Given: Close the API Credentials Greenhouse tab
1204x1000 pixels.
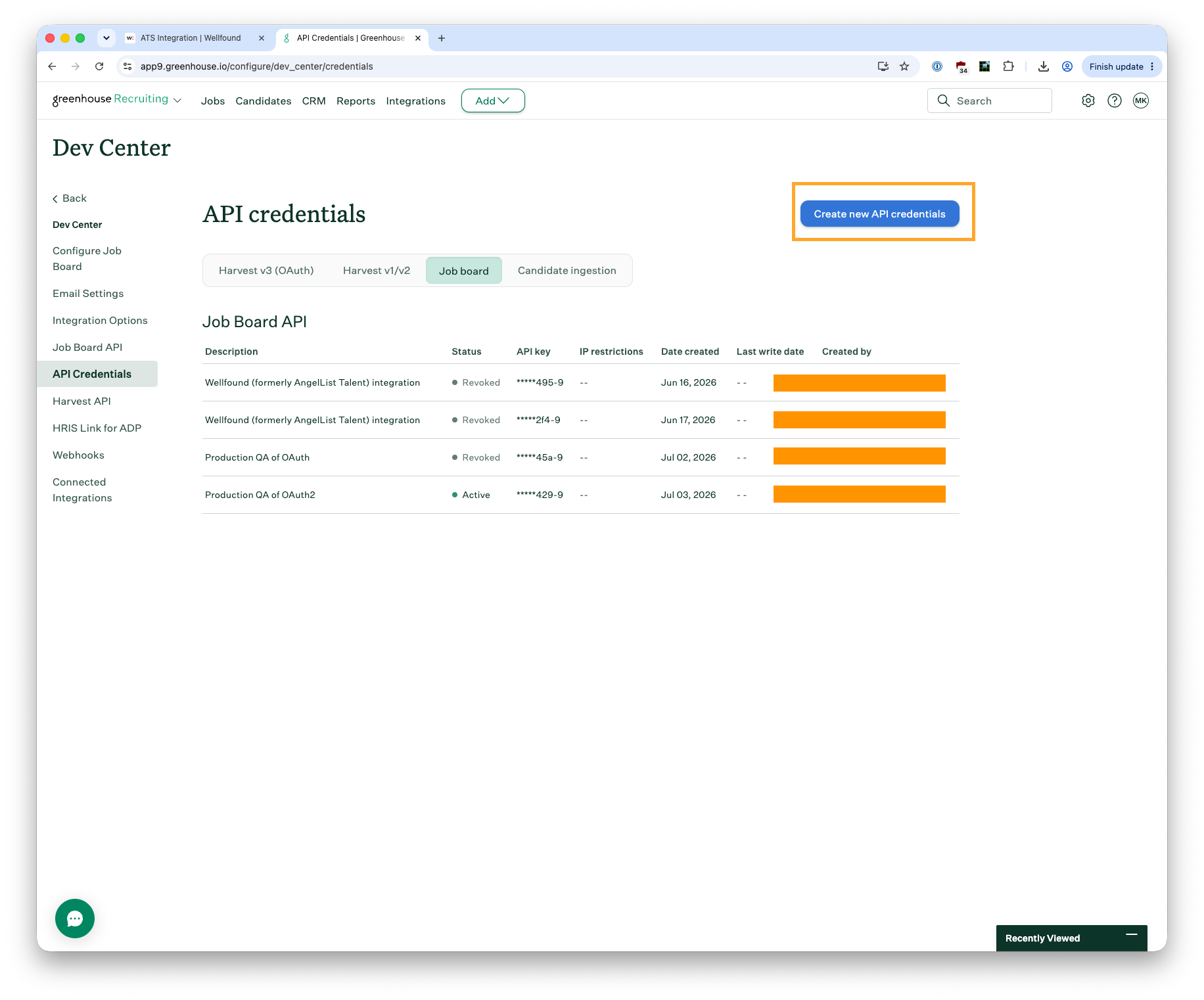Looking at the screenshot, I should pos(418,38).
